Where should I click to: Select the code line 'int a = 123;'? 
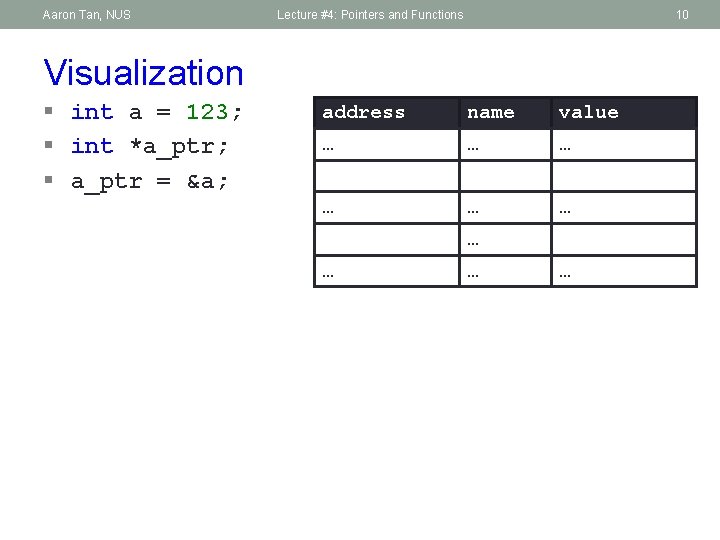click(156, 112)
